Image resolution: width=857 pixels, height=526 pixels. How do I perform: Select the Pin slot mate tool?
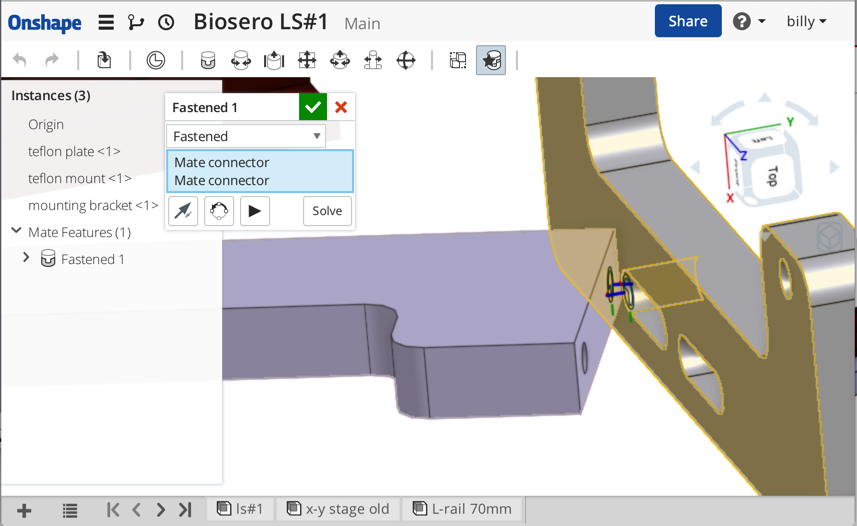(373, 60)
